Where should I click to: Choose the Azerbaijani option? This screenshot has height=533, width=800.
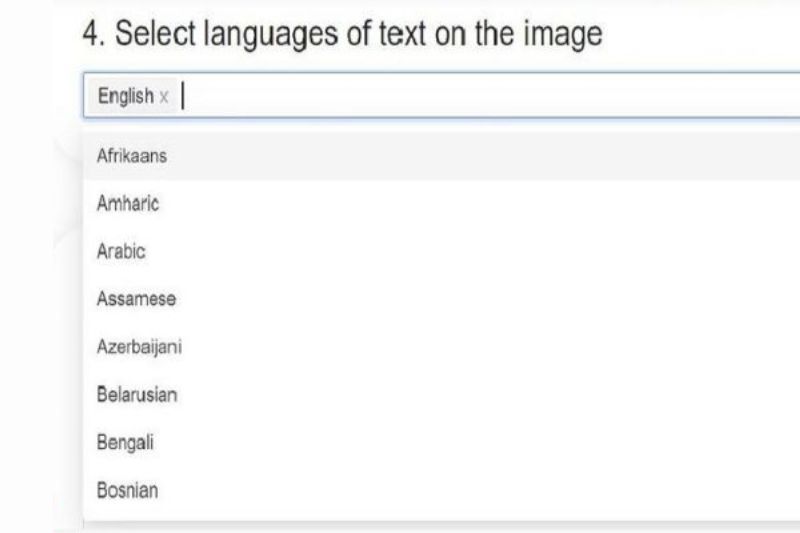pos(139,347)
